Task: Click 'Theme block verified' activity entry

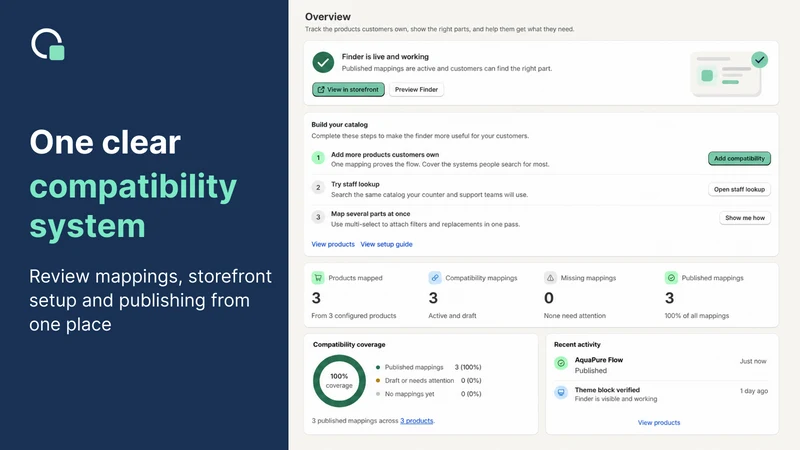Action: coord(607,390)
